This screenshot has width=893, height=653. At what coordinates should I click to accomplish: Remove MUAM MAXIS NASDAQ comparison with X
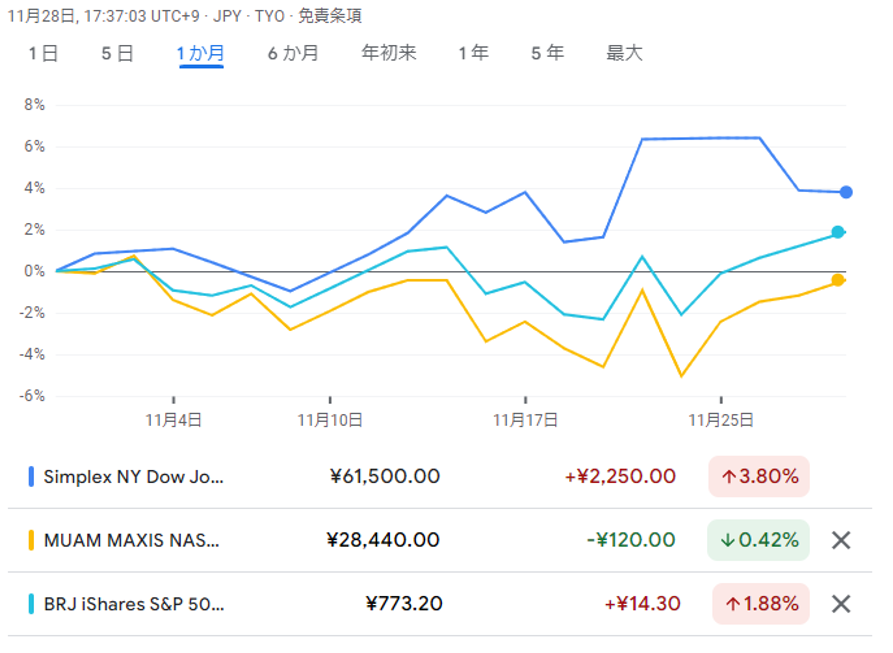(841, 540)
